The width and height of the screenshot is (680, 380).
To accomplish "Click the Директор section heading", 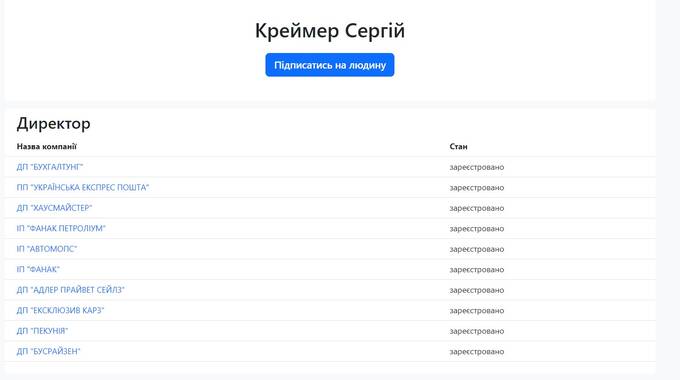I will [x=54, y=124].
